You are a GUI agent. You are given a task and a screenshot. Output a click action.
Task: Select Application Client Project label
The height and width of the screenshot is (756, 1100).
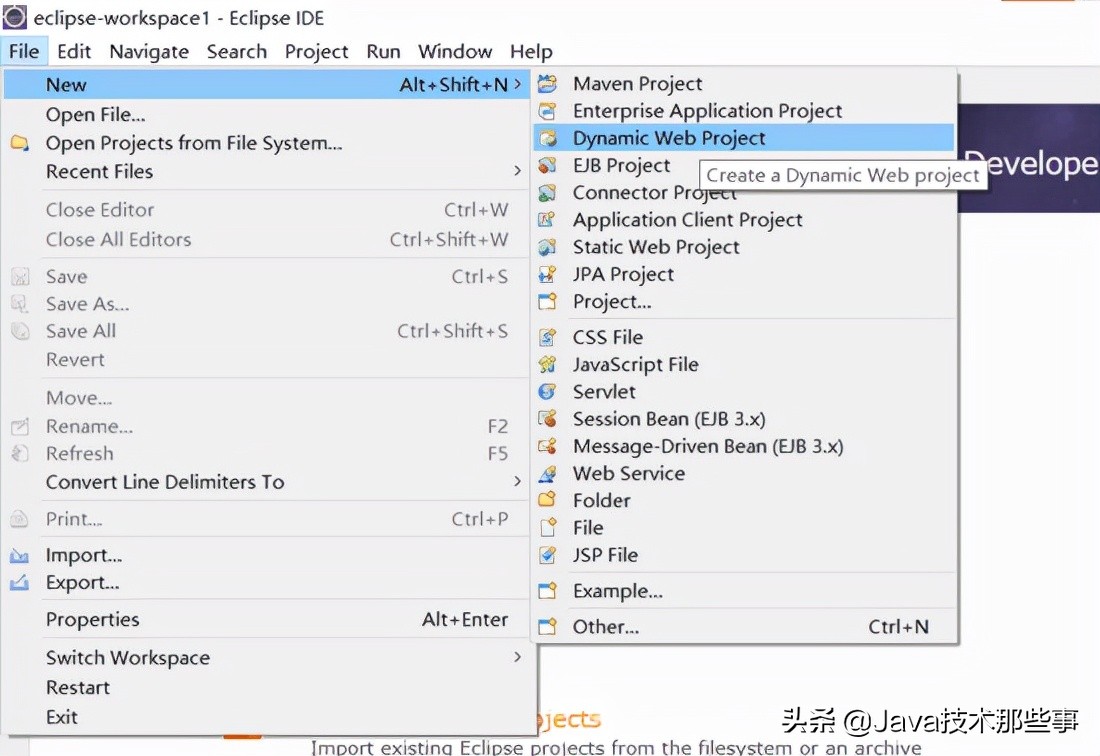click(688, 220)
